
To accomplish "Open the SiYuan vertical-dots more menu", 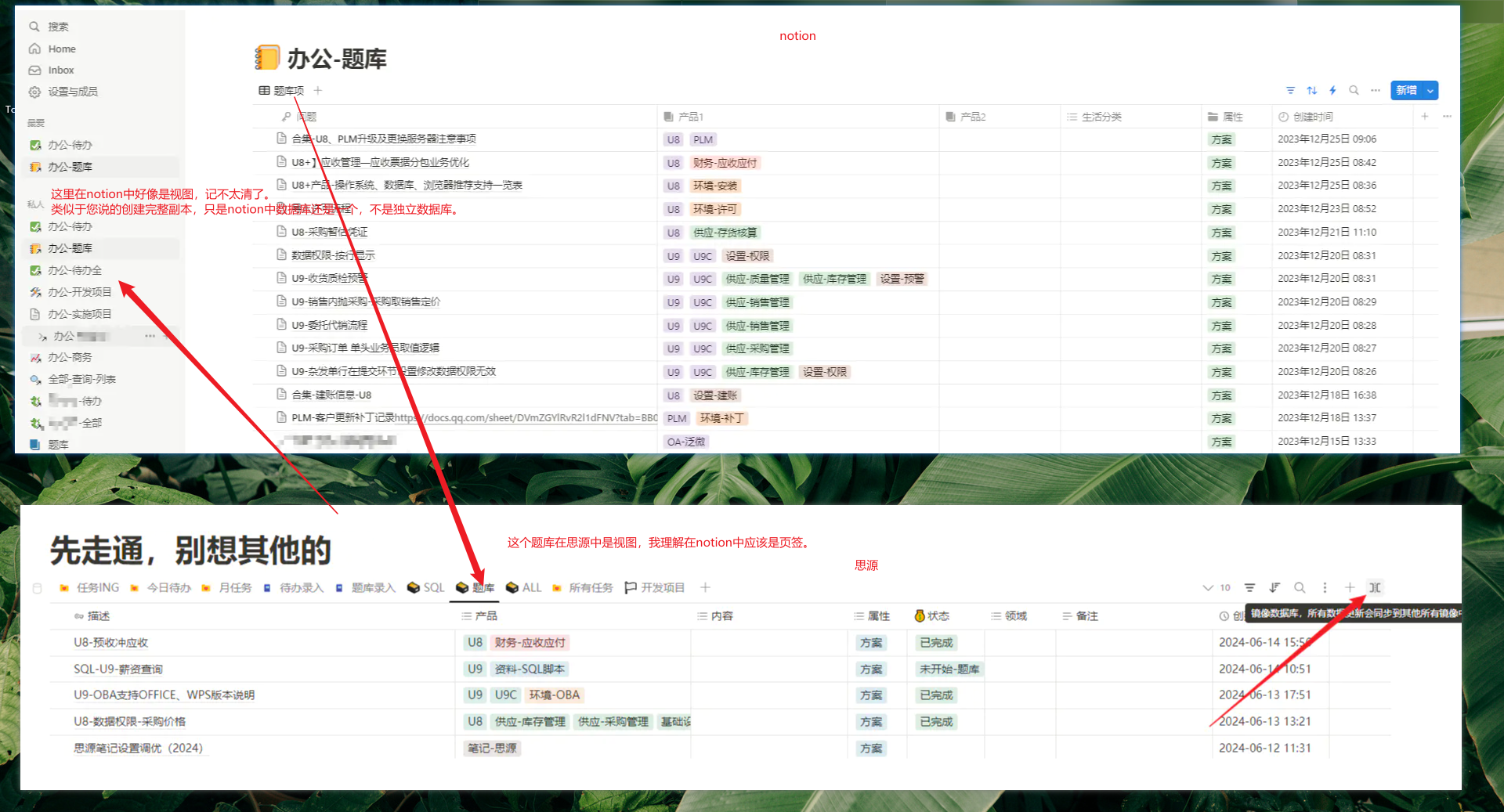I will [1325, 587].
